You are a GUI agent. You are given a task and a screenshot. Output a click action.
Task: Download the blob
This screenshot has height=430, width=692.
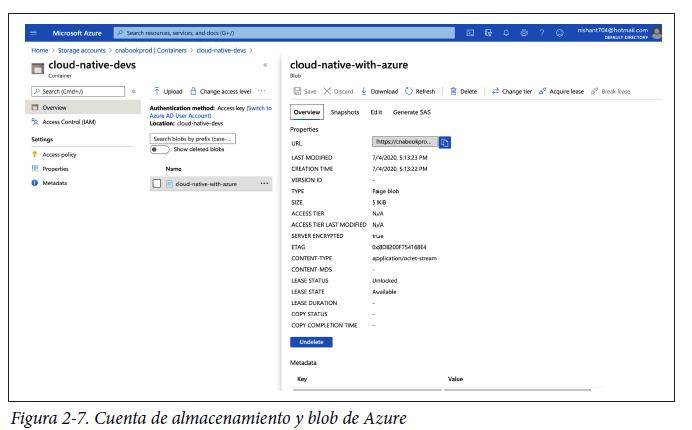(379, 91)
